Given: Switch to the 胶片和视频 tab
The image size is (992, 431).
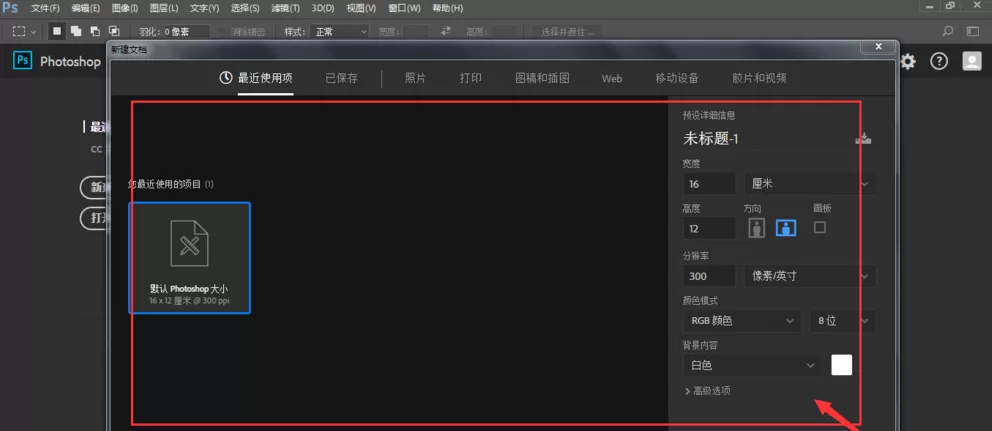Looking at the screenshot, I should 759,78.
